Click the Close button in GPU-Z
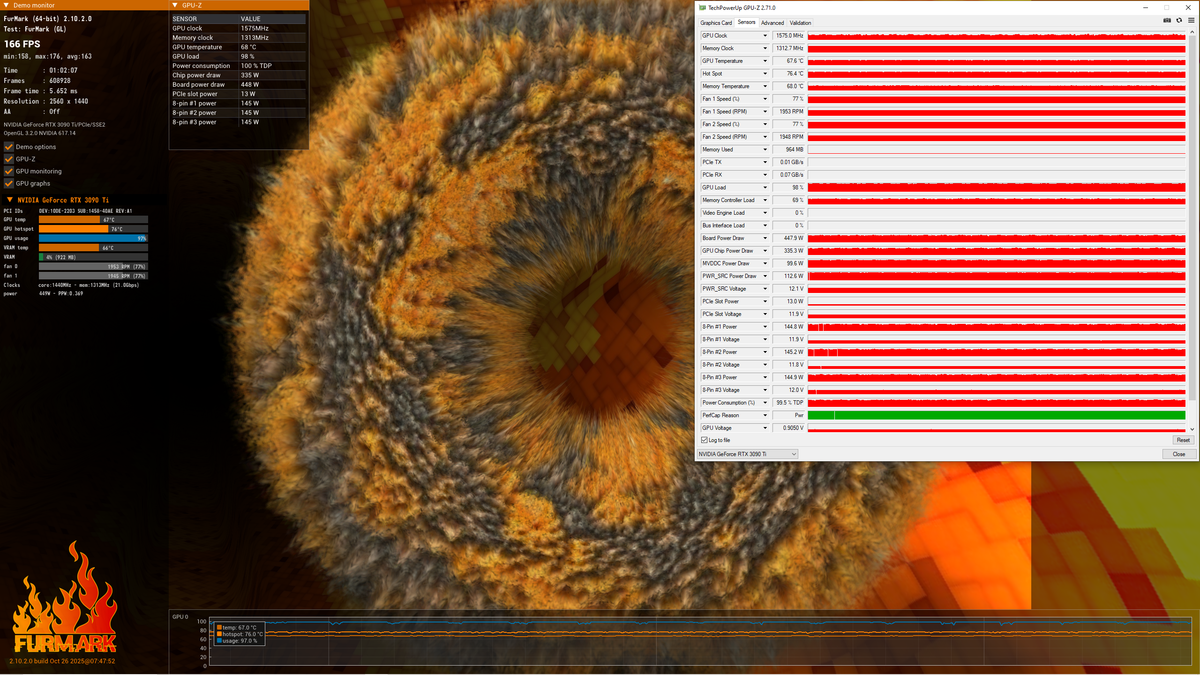The image size is (1200, 675). [1179, 454]
